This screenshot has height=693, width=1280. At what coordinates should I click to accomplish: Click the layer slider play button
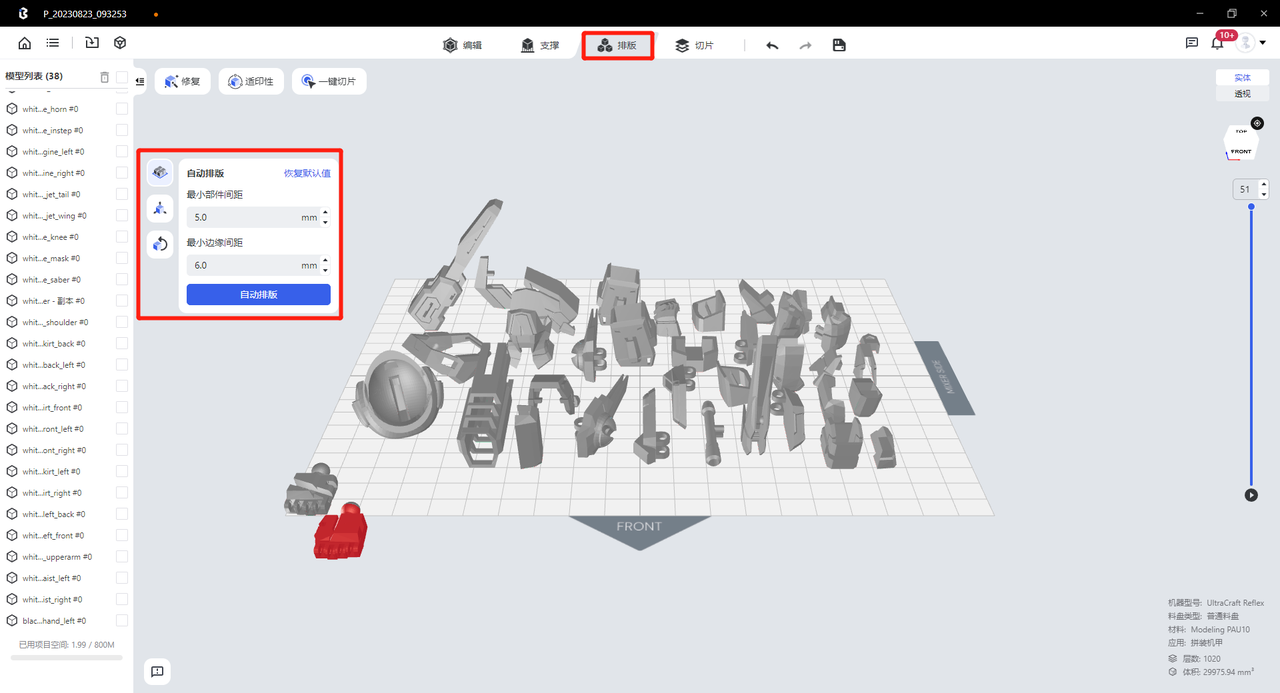(x=1251, y=495)
